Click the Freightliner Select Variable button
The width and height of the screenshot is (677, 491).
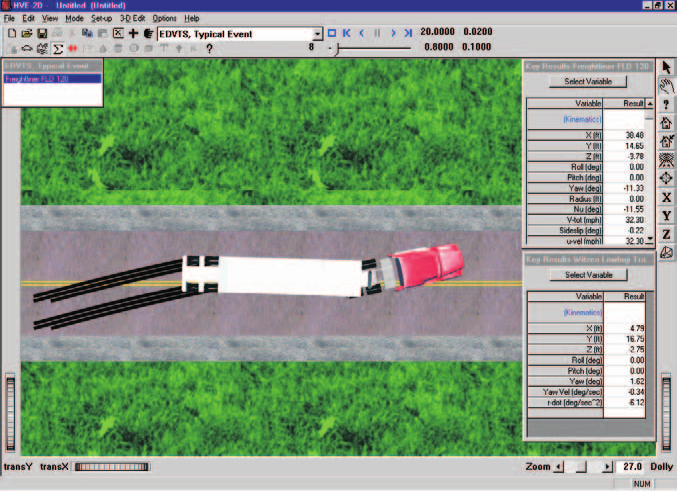[588, 81]
